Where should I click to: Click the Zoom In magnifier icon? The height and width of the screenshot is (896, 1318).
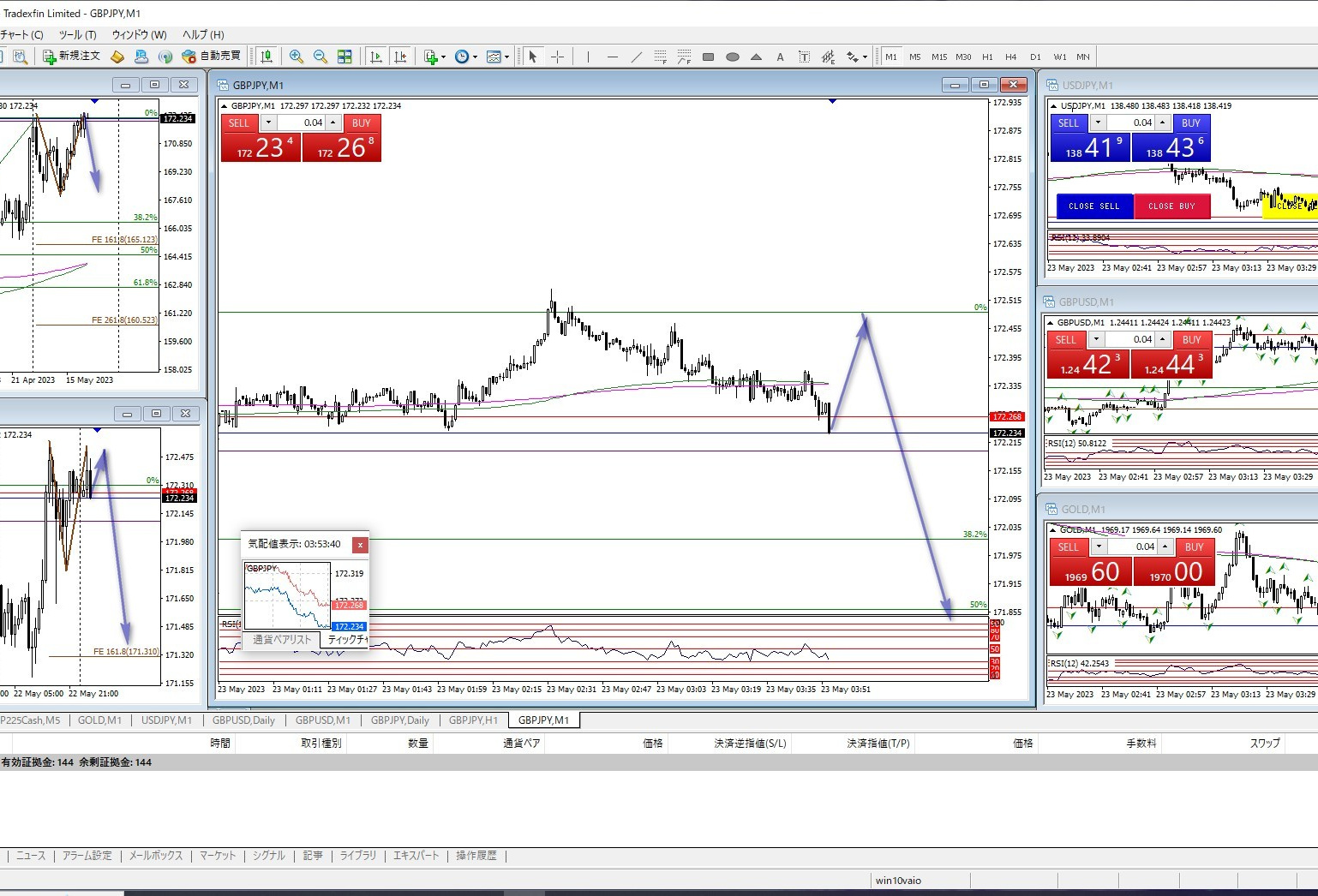point(297,57)
